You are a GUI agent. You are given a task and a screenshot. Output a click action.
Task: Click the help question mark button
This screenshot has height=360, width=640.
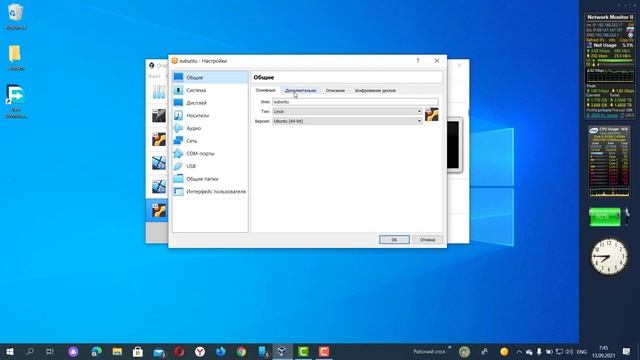[x=418, y=60]
